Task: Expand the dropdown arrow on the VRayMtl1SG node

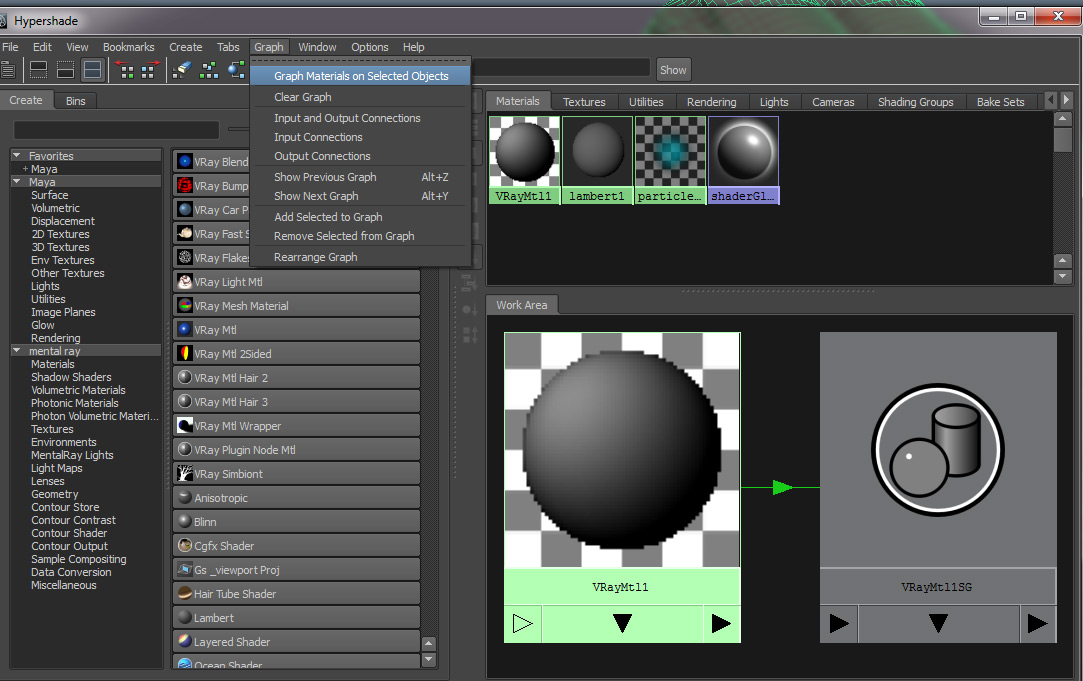Action: point(937,623)
